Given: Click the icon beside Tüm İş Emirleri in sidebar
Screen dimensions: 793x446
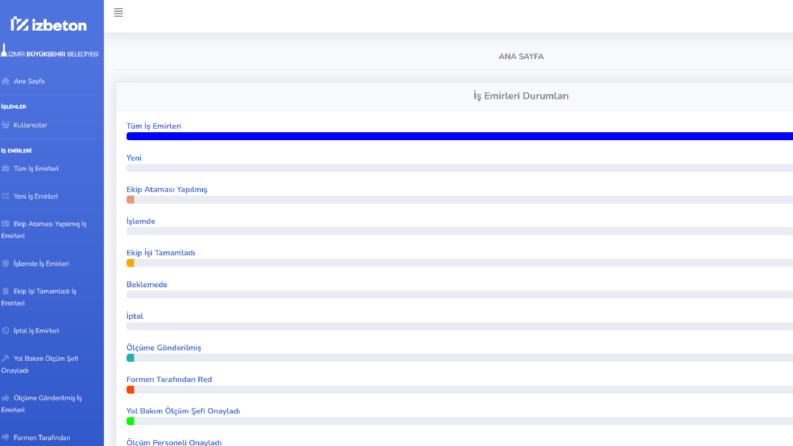Looking at the screenshot, I should click(6, 168).
